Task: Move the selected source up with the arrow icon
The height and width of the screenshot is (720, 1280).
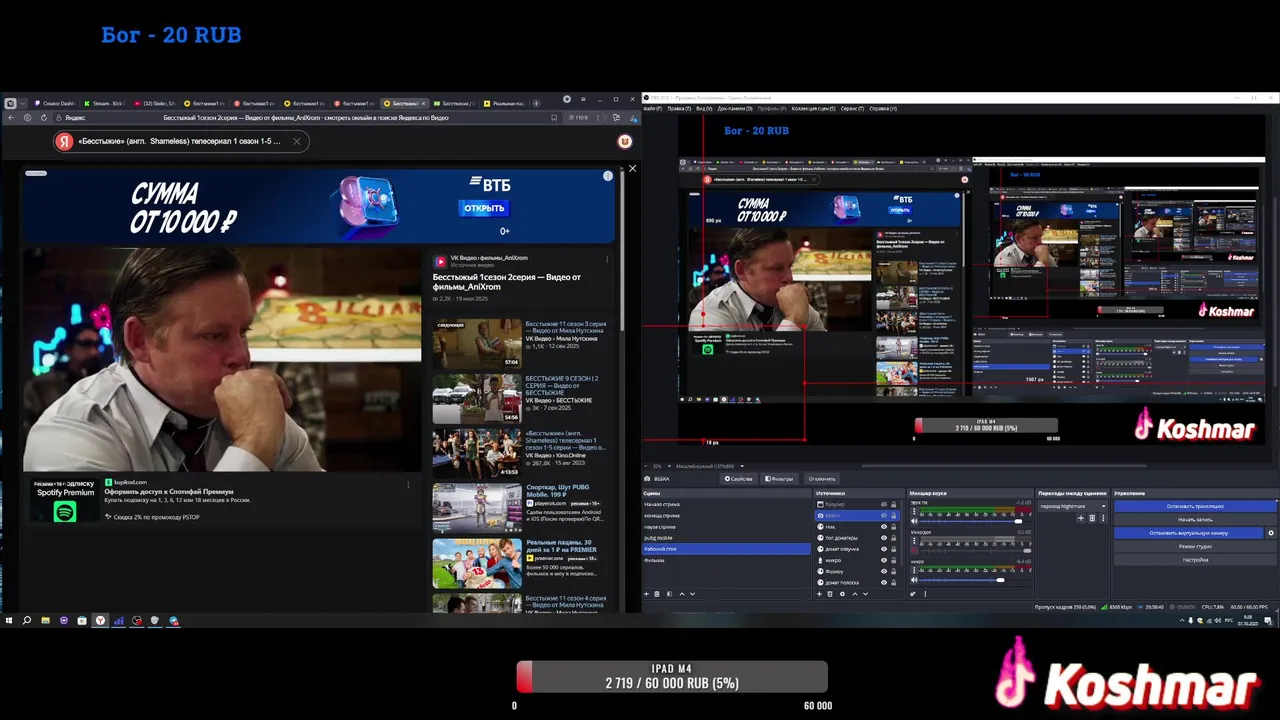Action: tap(855, 593)
